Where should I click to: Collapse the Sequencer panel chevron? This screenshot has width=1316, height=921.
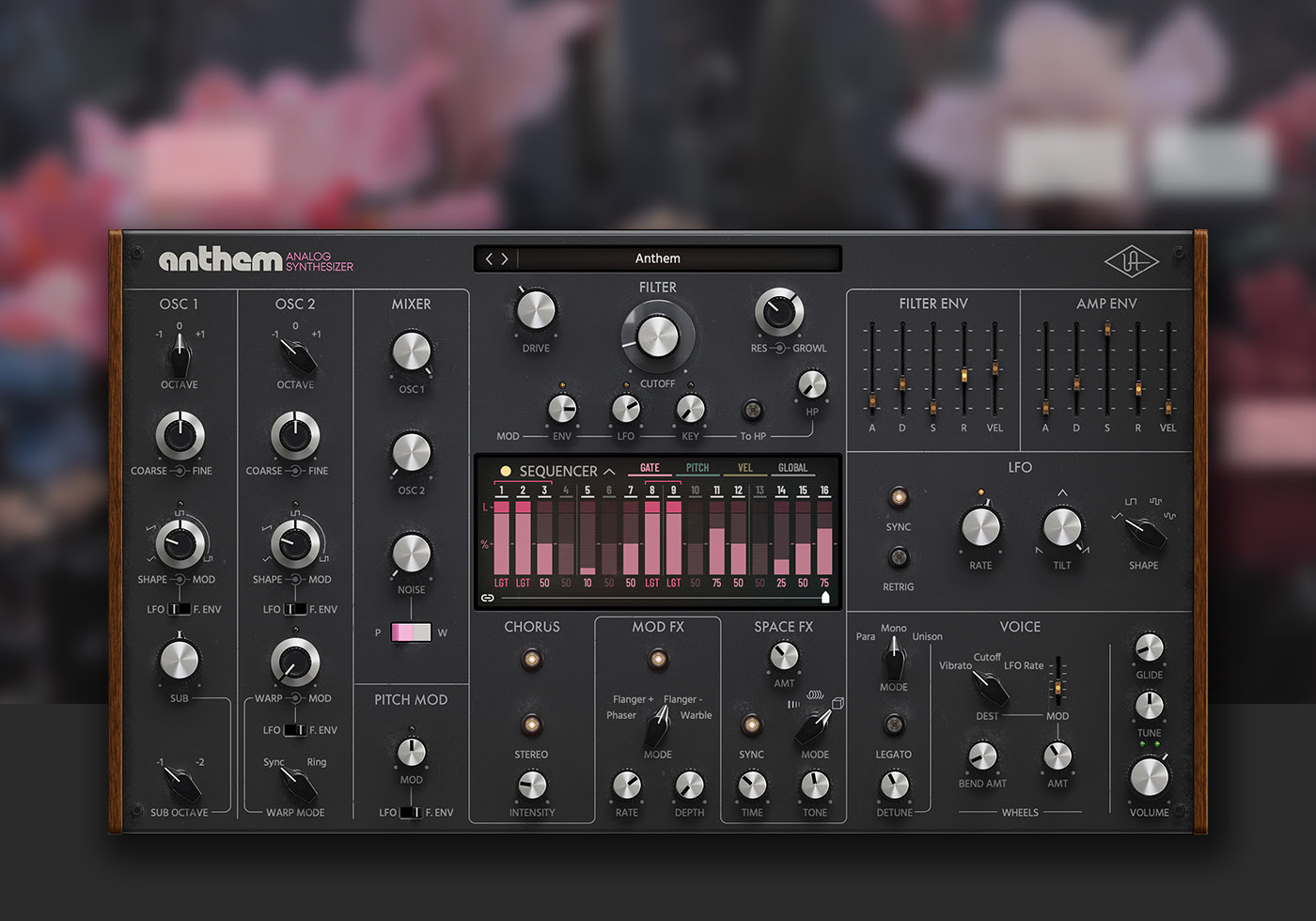coord(609,471)
